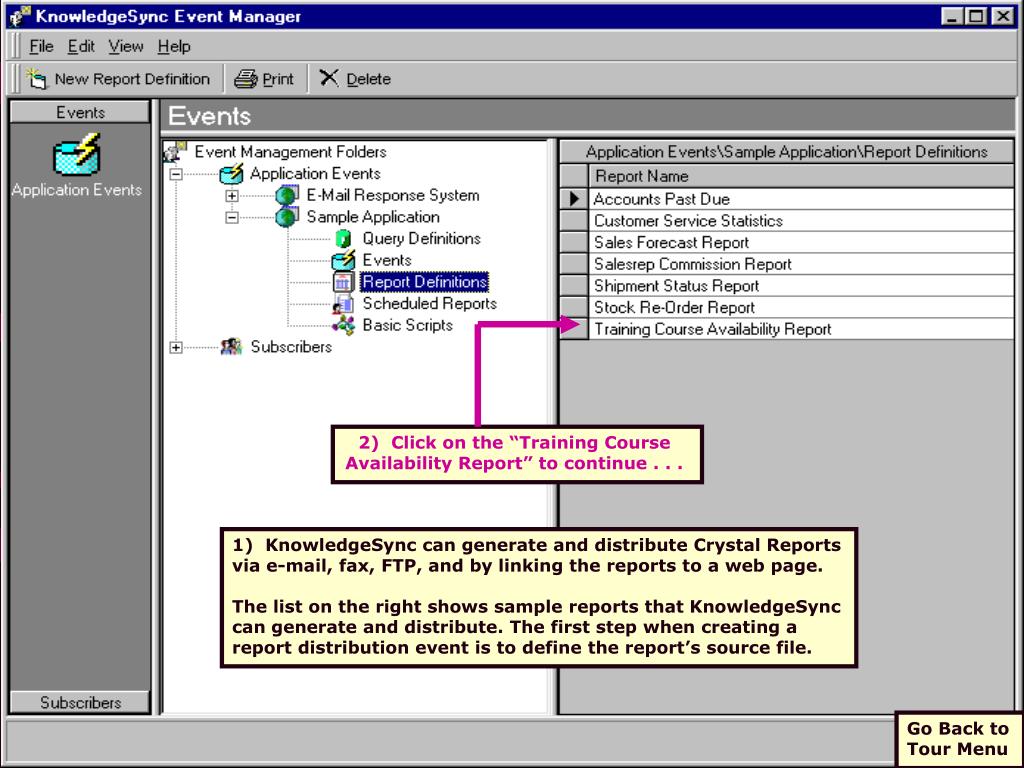Viewport: 1024px width, 768px height.
Task: Click the Application Events folder icon in tree
Action: pyautogui.click(x=231, y=174)
